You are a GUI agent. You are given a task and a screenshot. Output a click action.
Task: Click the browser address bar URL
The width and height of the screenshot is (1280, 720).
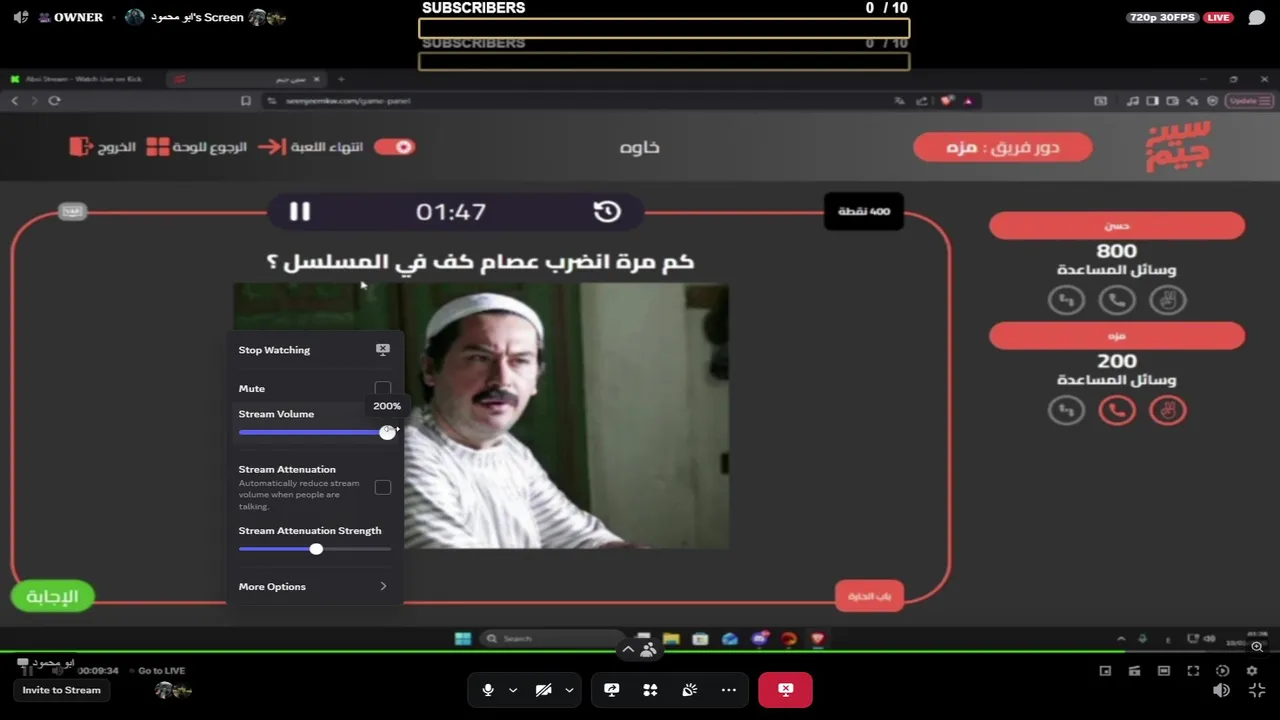point(348,101)
